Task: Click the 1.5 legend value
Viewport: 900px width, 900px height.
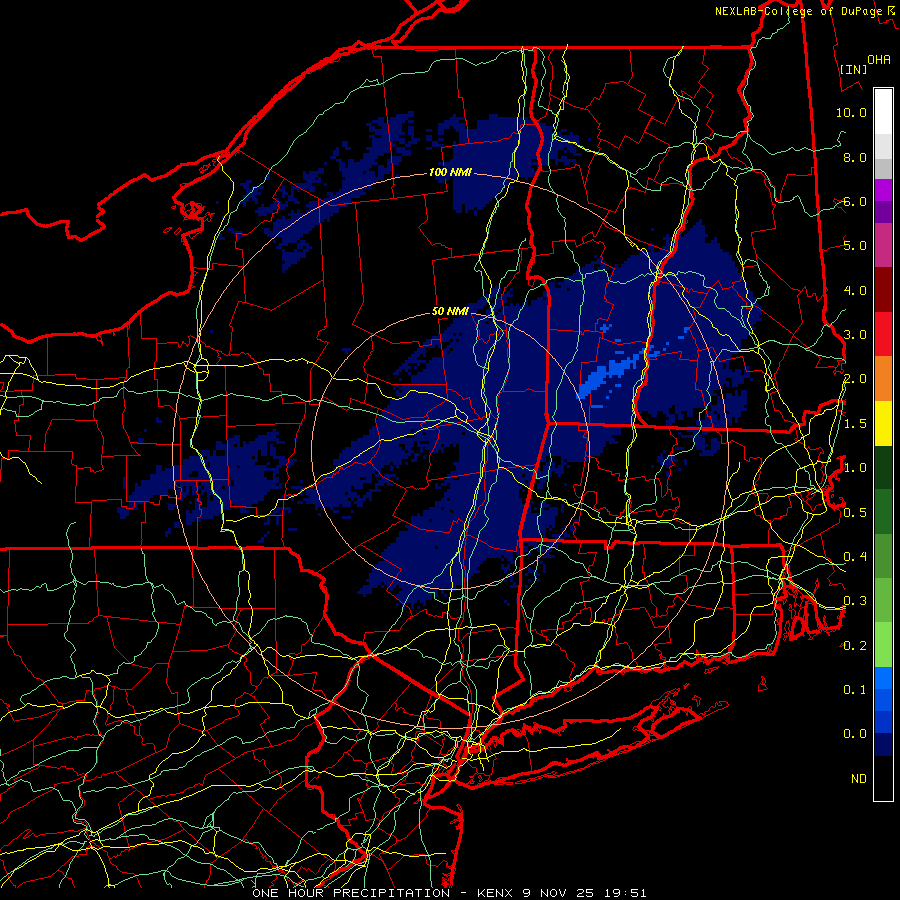Action: point(855,424)
